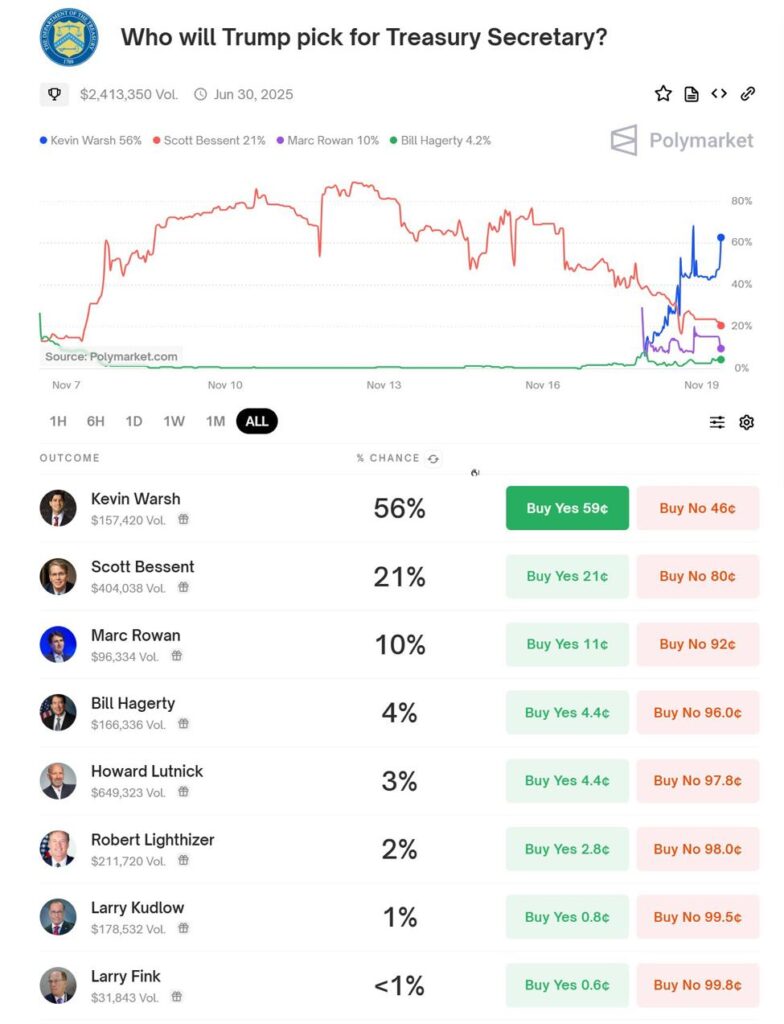
Task: Click the gift icon under Kevin Warsh
Action: [184, 519]
